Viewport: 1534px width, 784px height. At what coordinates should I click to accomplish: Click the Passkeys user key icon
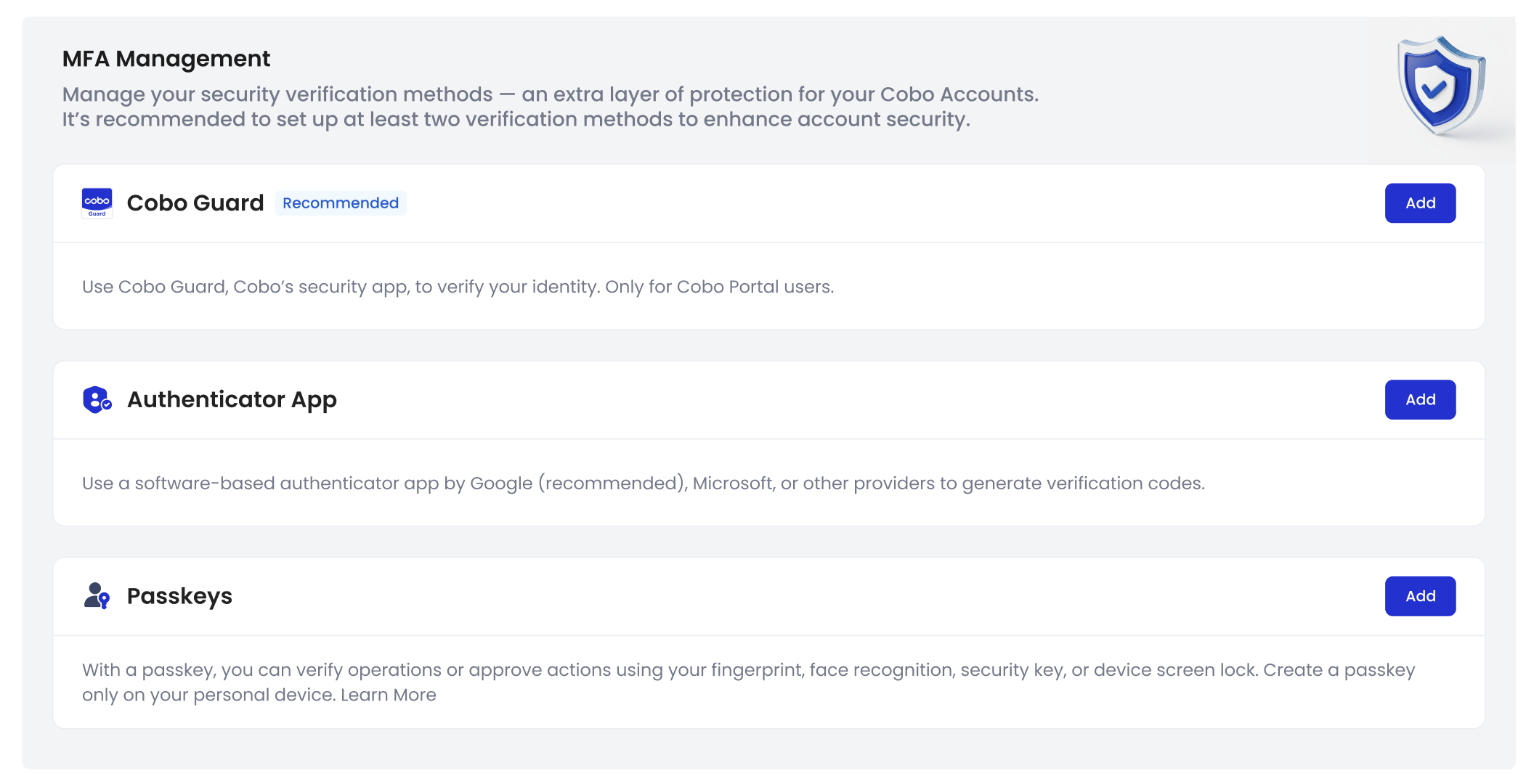point(97,596)
